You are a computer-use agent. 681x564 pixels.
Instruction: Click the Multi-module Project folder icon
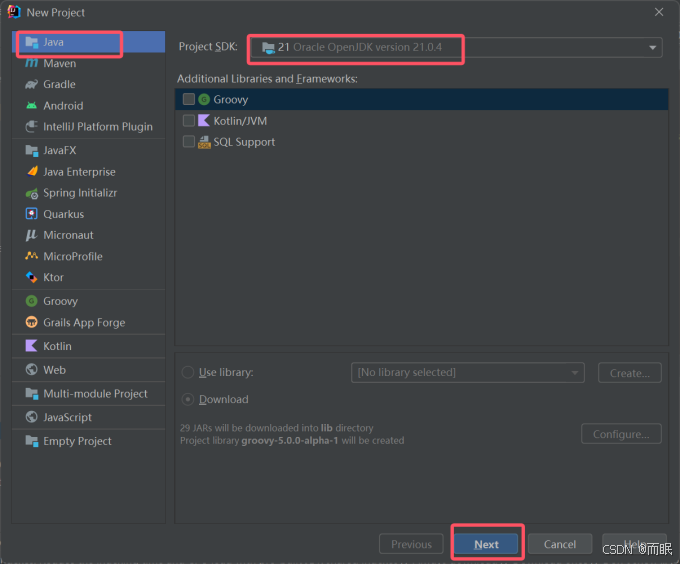pos(32,394)
